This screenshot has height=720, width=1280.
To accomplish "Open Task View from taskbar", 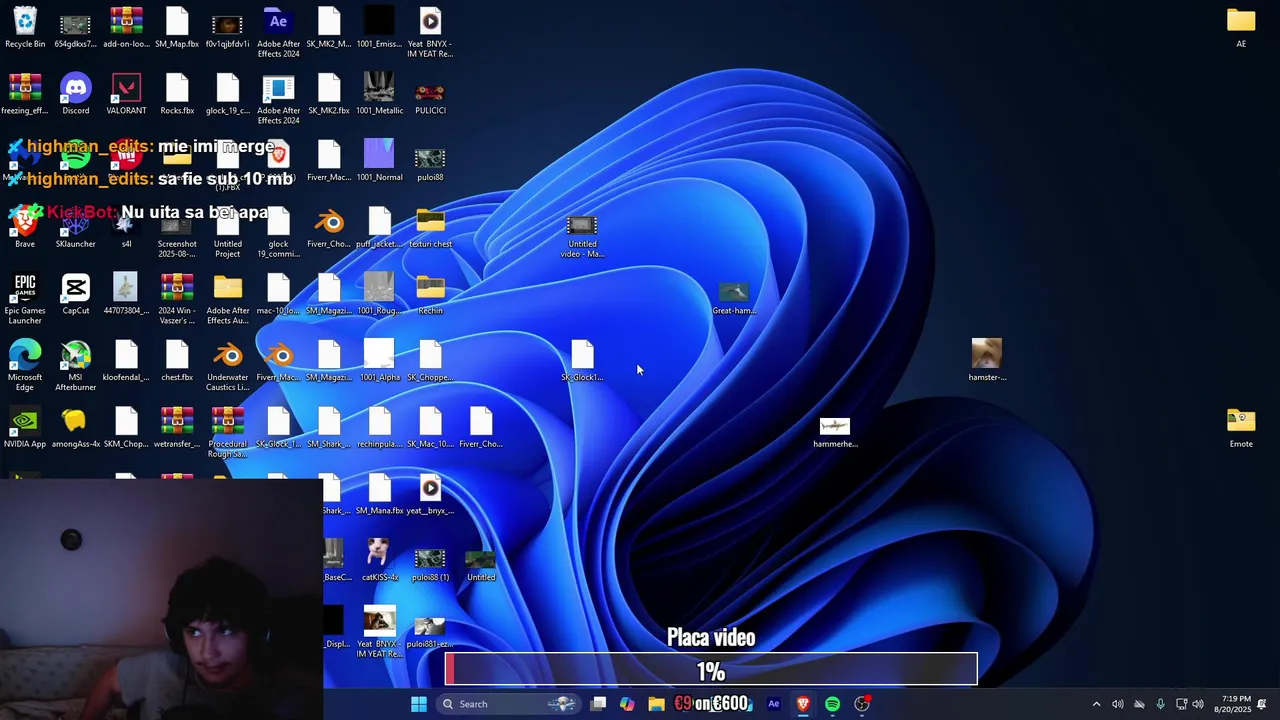I will pyautogui.click(x=598, y=704).
